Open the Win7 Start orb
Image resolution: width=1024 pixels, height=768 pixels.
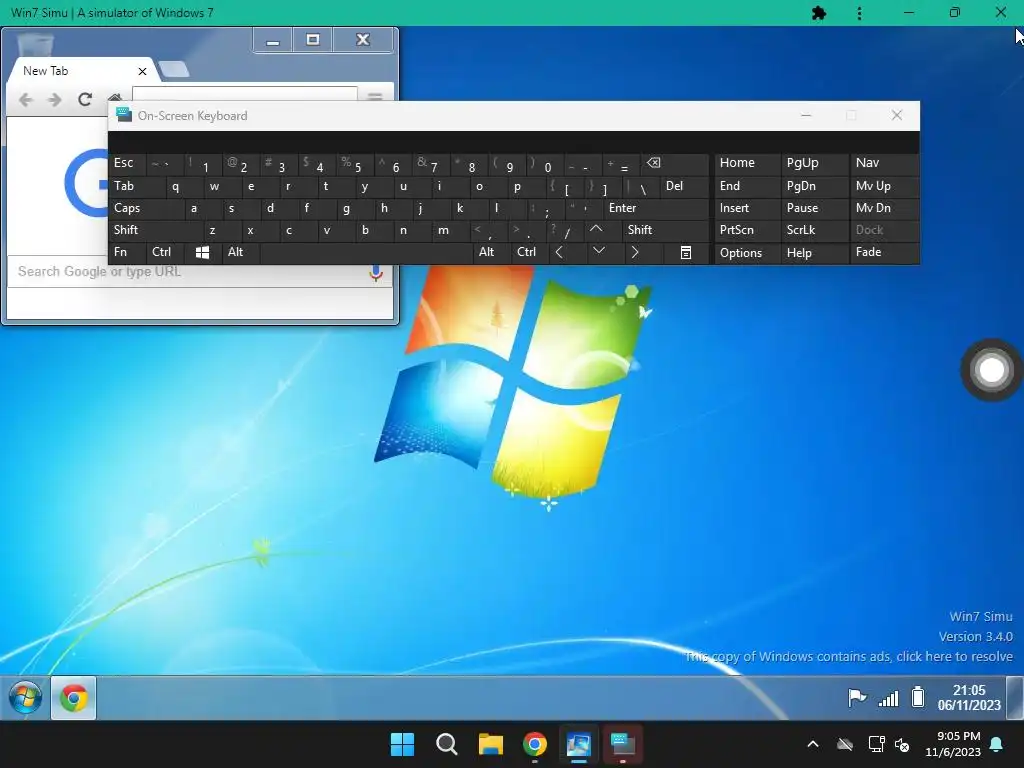click(25, 697)
